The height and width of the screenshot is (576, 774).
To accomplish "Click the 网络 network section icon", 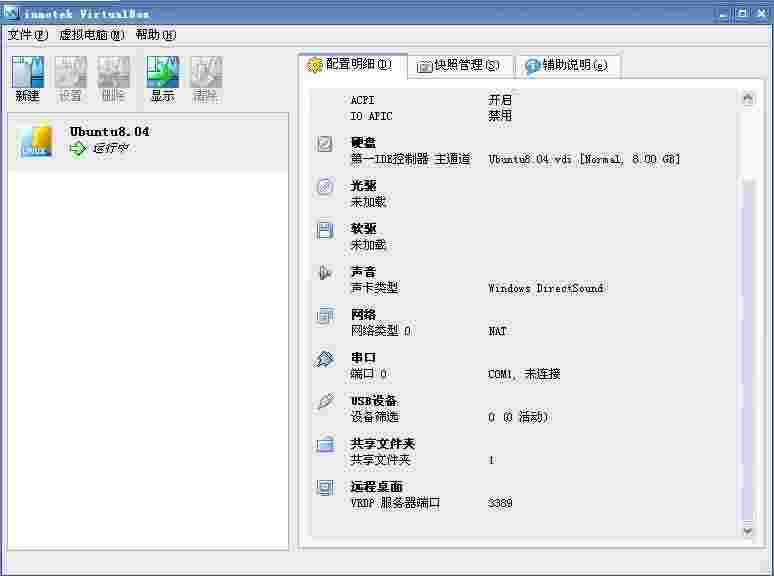I will tap(325, 316).
